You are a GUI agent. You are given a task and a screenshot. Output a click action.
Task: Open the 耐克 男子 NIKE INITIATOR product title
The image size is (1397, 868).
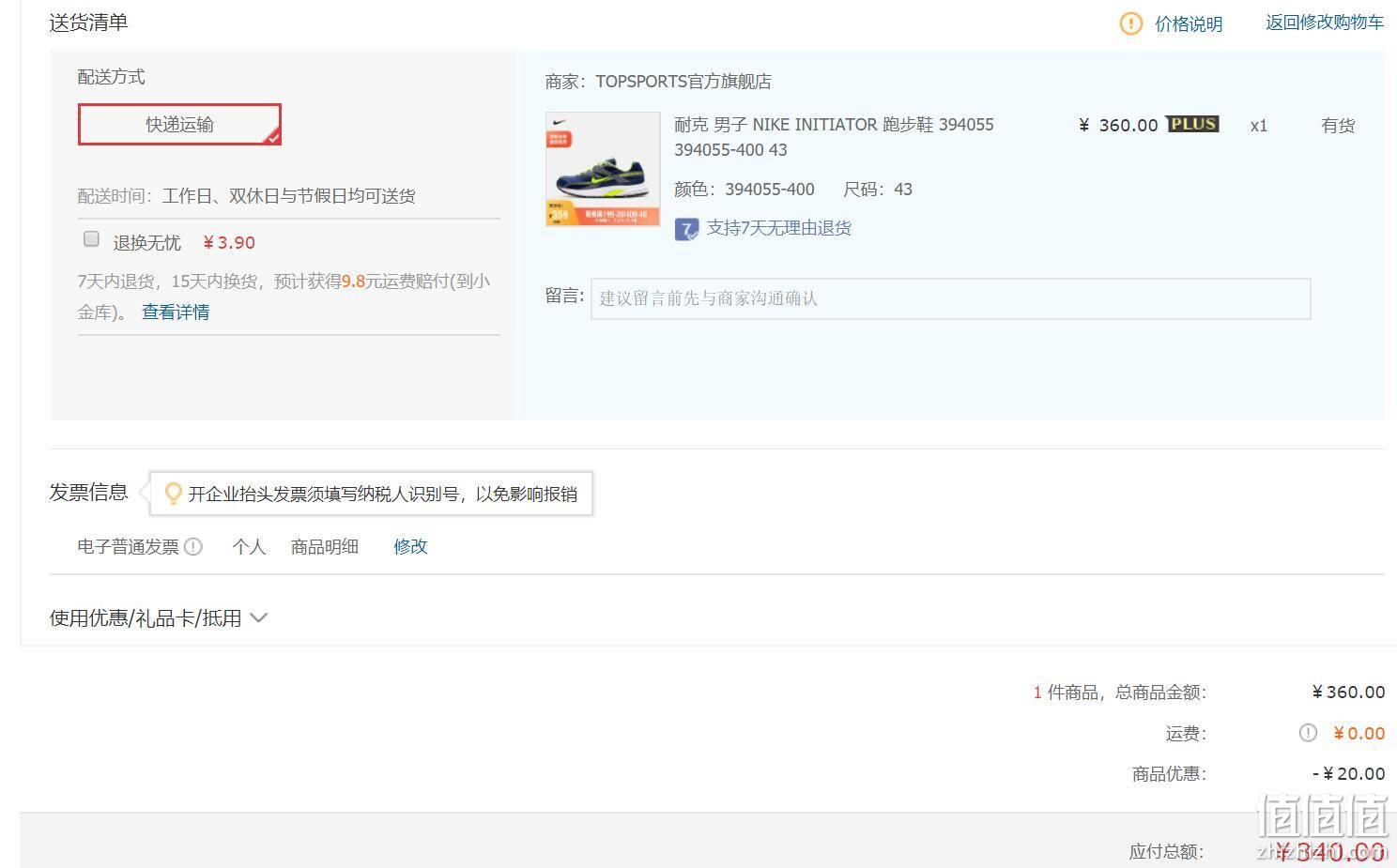[x=834, y=137]
